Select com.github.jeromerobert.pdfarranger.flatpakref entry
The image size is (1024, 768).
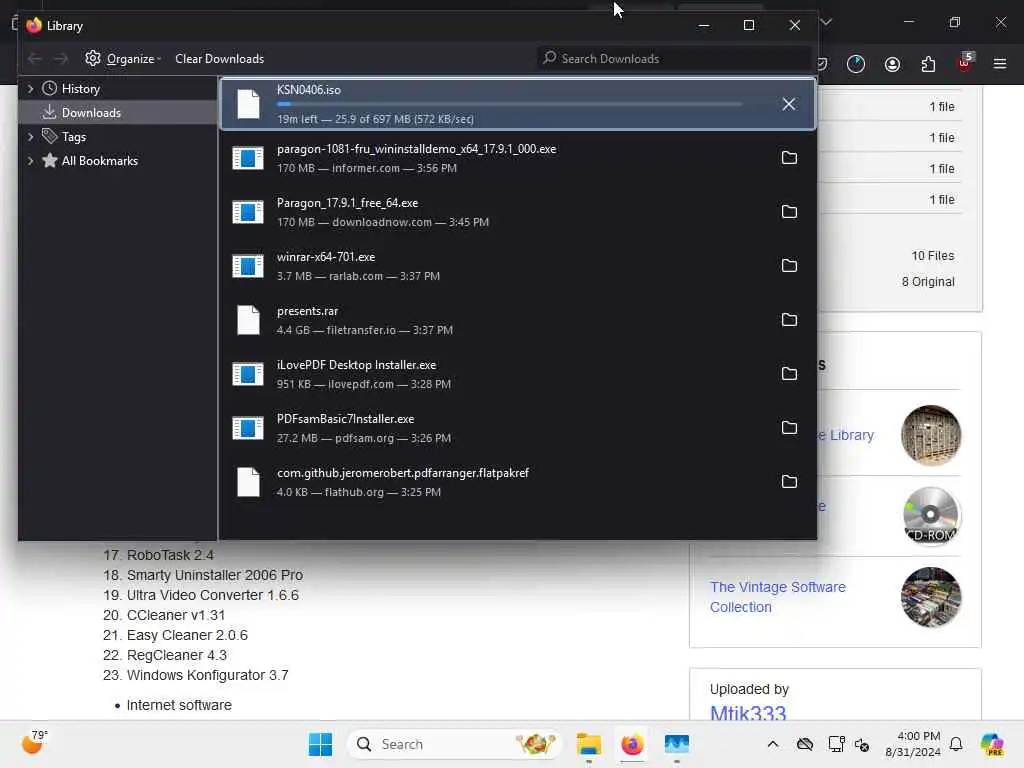pyautogui.click(x=518, y=482)
